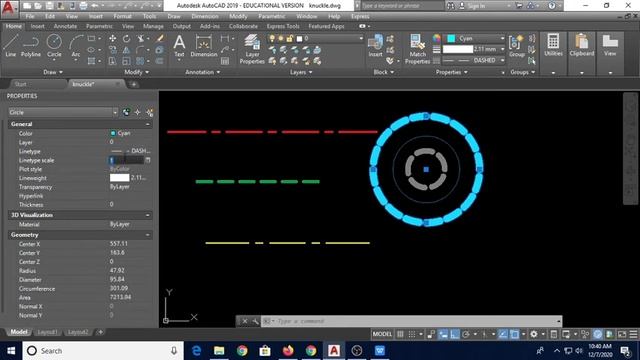Toggle polar tracking in status bar

[x=466, y=334]
